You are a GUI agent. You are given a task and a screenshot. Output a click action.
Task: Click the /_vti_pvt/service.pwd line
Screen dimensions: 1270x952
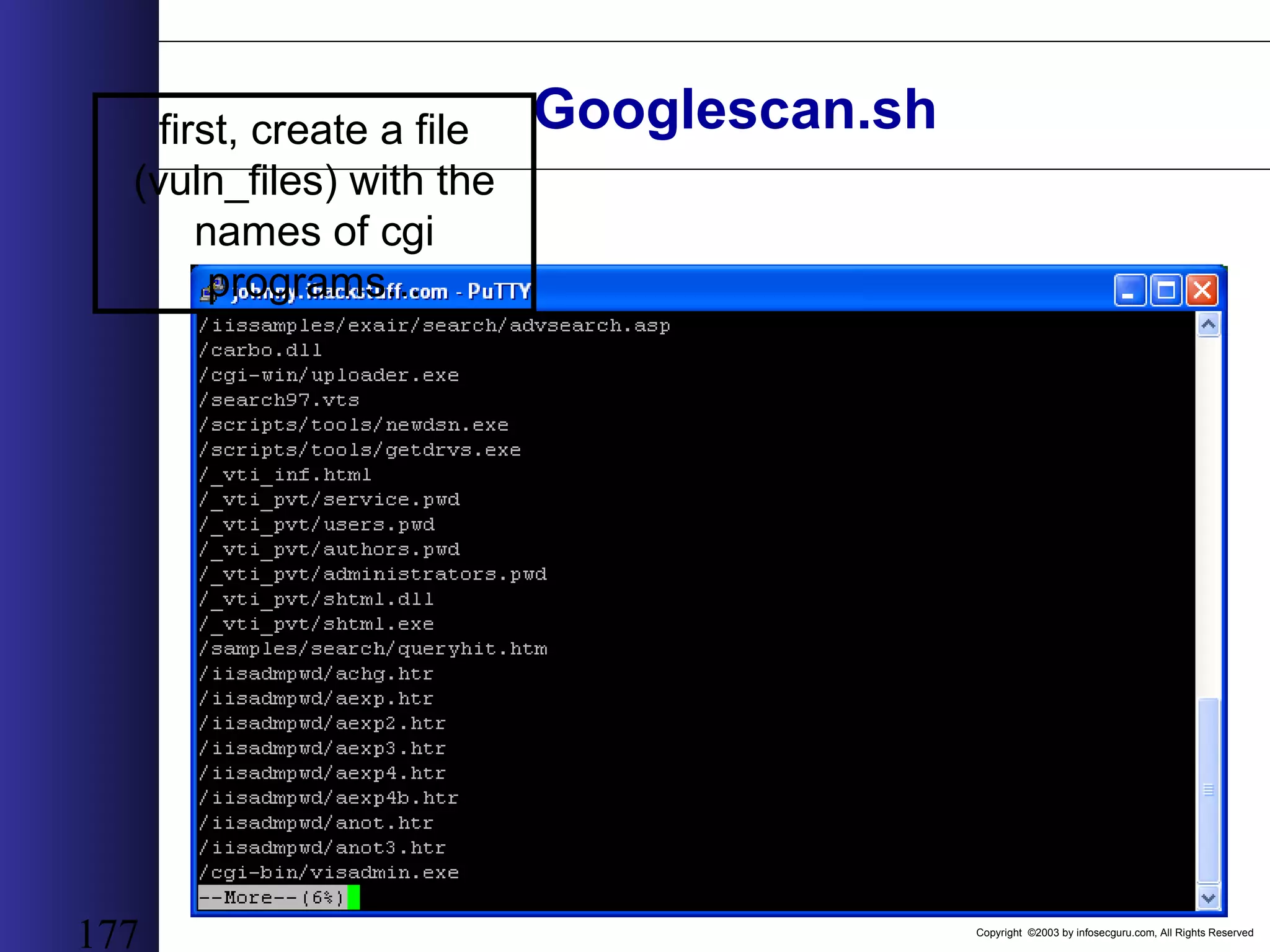[x=329, y=500]
